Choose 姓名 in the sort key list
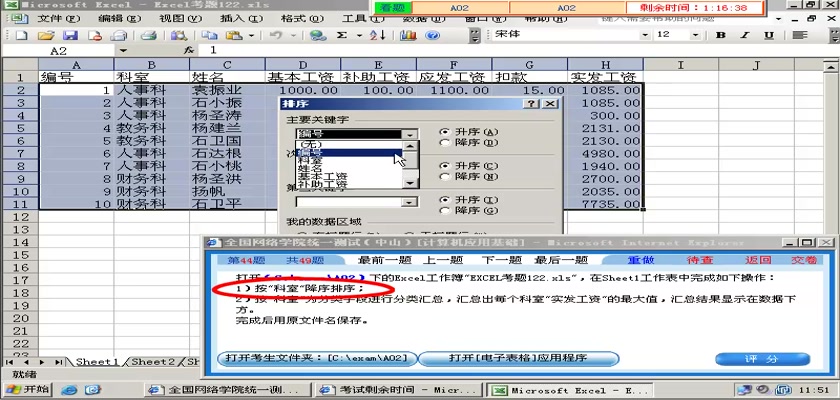 [349, 168]
